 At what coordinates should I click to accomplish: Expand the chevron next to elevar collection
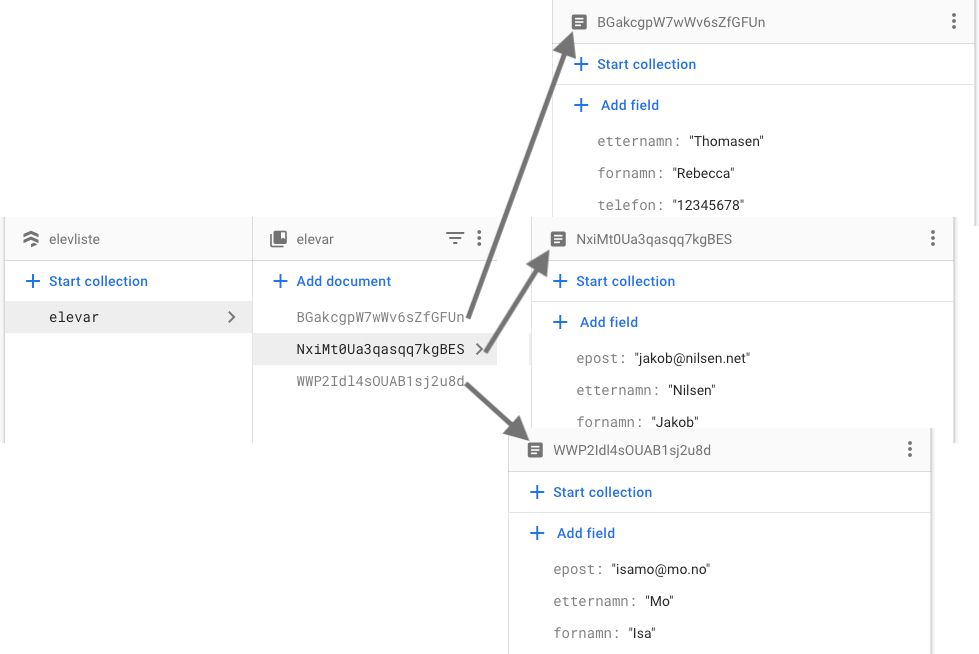231,316
